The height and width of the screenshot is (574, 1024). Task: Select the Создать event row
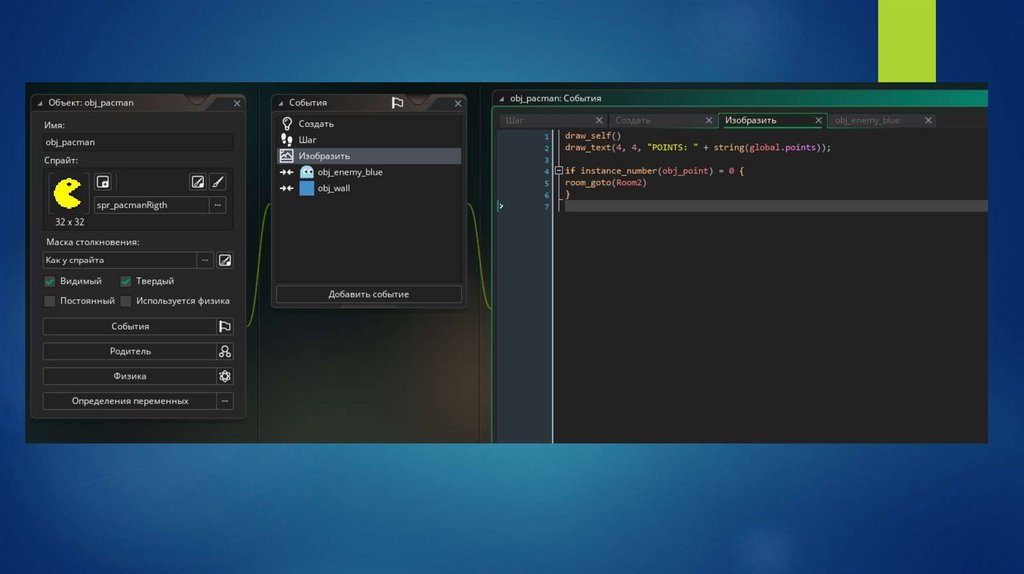click(x=369, y=123)
